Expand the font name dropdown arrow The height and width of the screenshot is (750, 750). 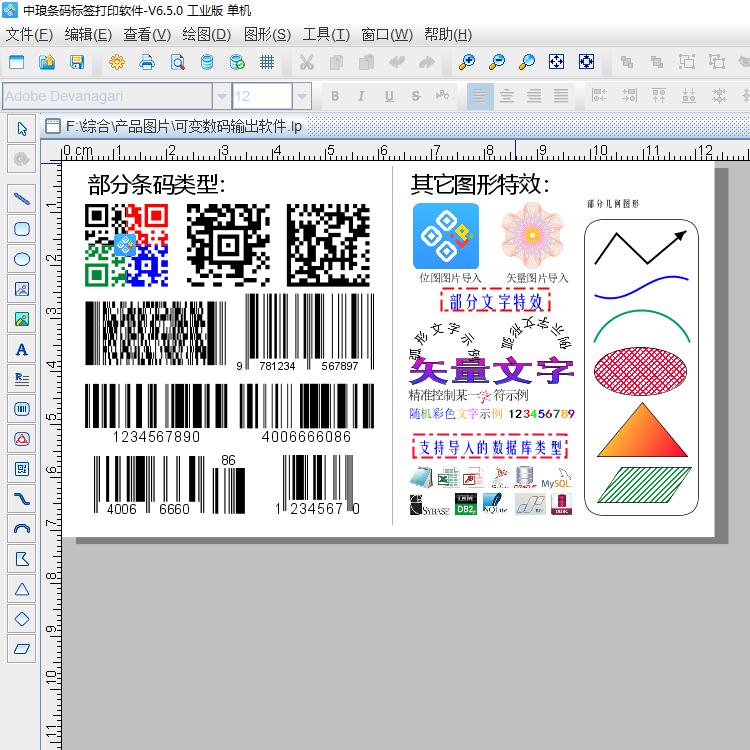point(221,96)
